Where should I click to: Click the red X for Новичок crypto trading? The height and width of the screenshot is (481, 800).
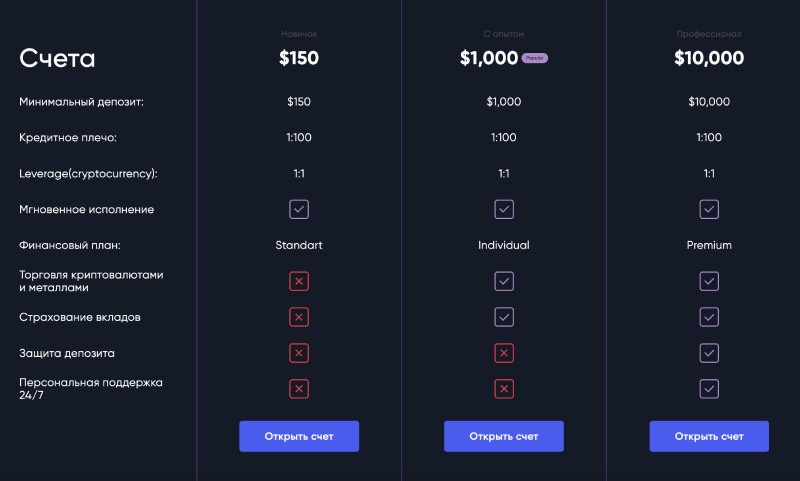(299, 281)
